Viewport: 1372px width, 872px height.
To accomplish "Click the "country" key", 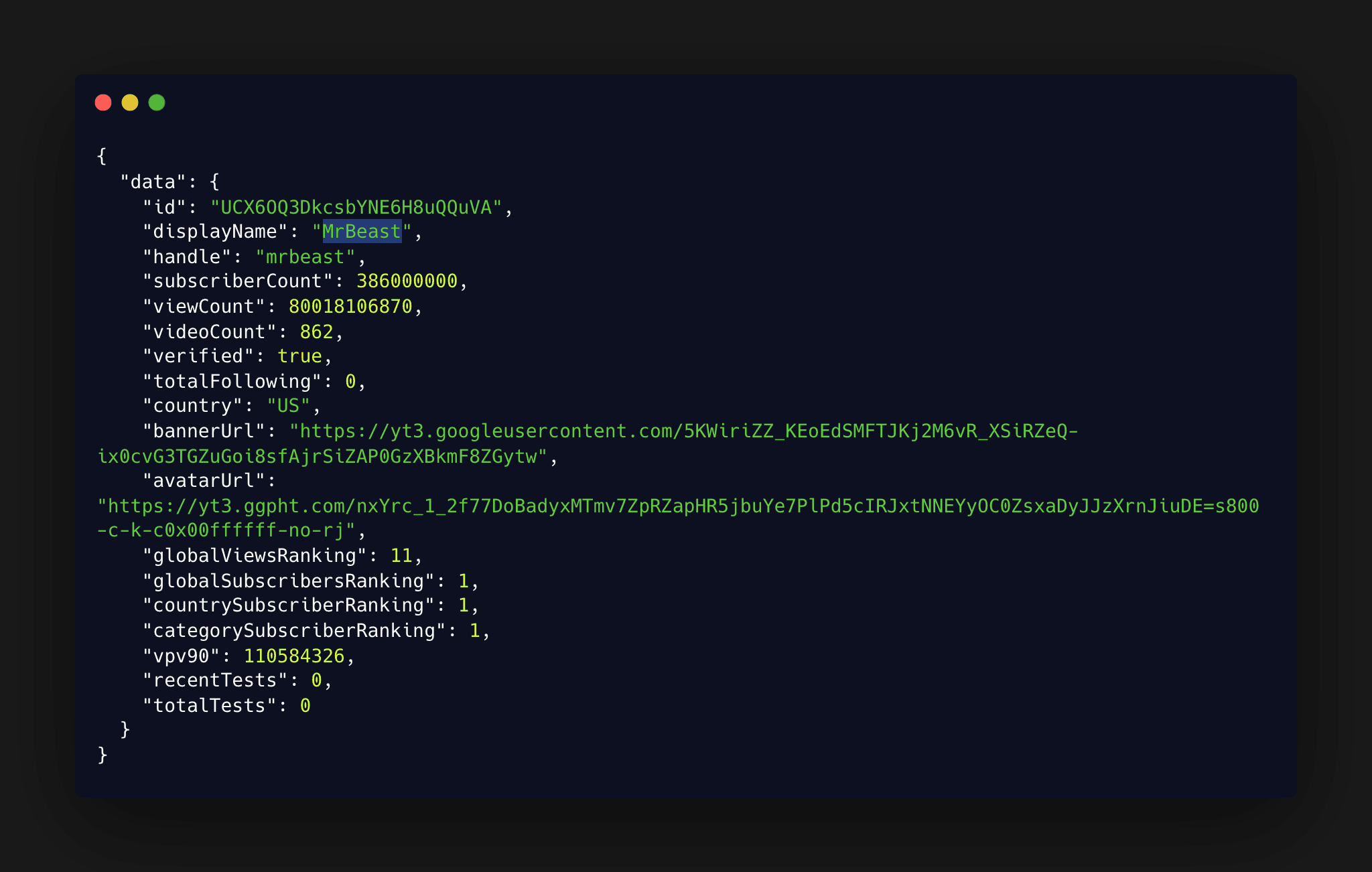I will 193,406.
